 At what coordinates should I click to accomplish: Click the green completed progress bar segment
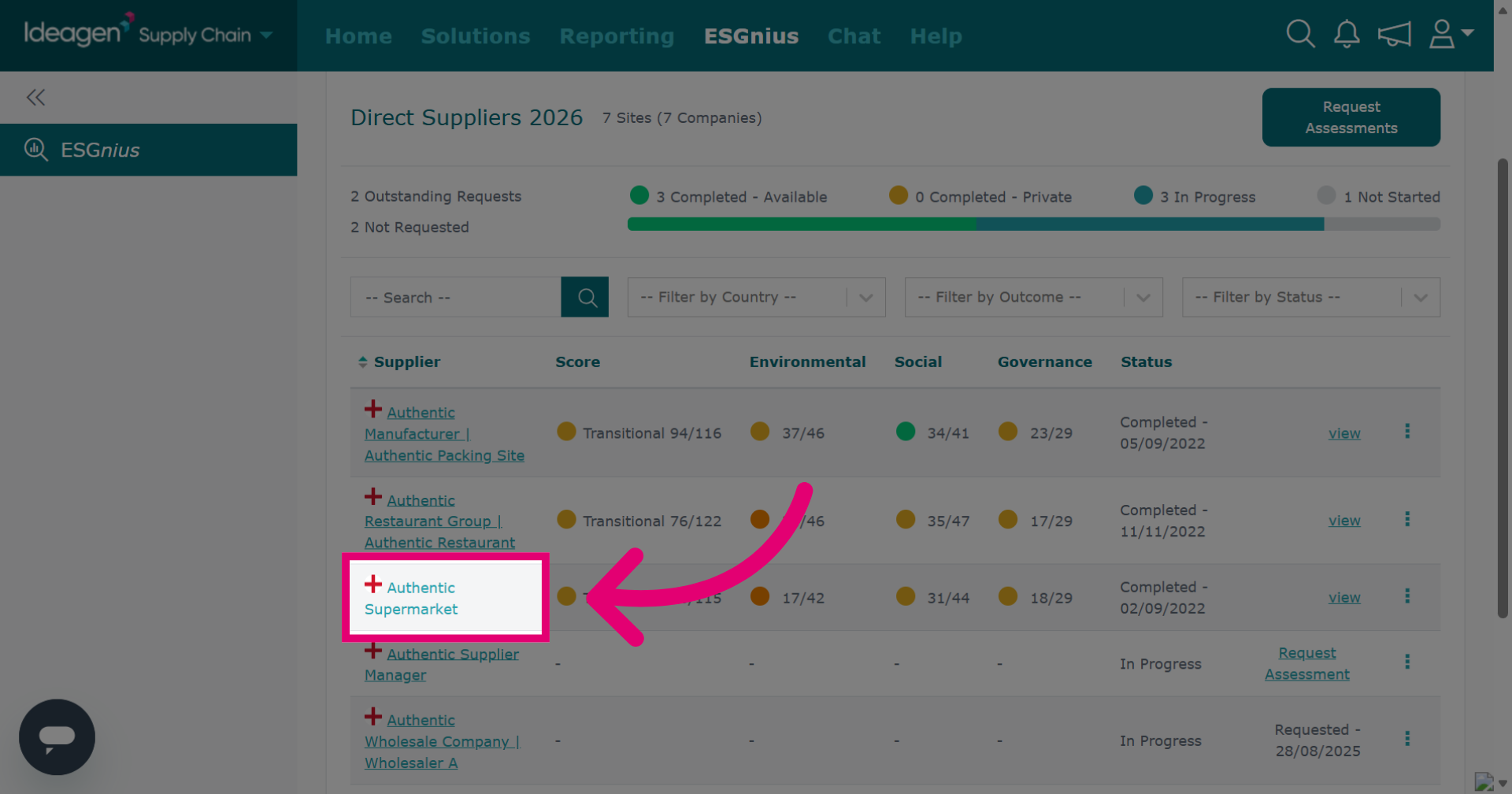(x=802, y=224)
